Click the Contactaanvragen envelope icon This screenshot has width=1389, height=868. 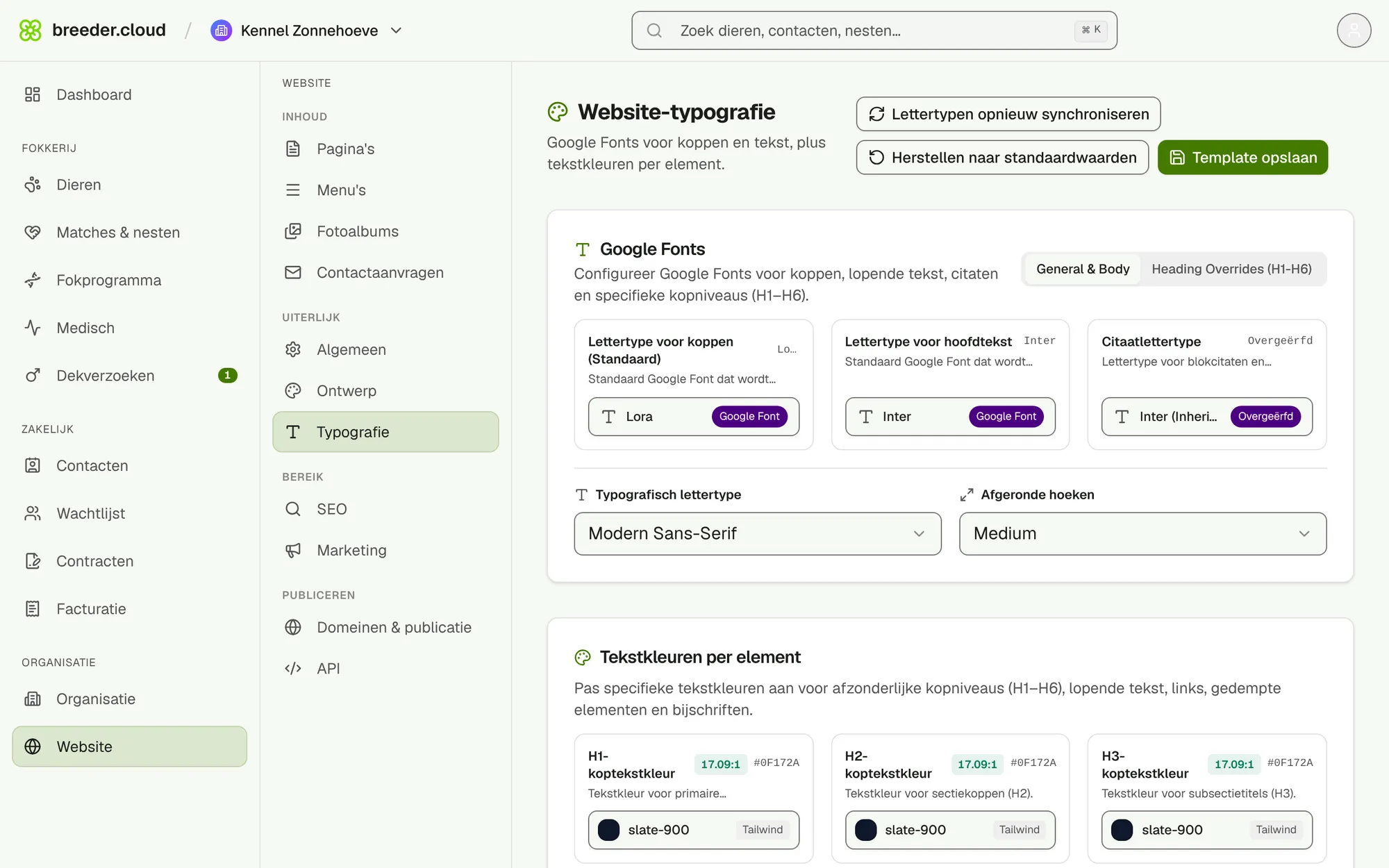[293, 272]
